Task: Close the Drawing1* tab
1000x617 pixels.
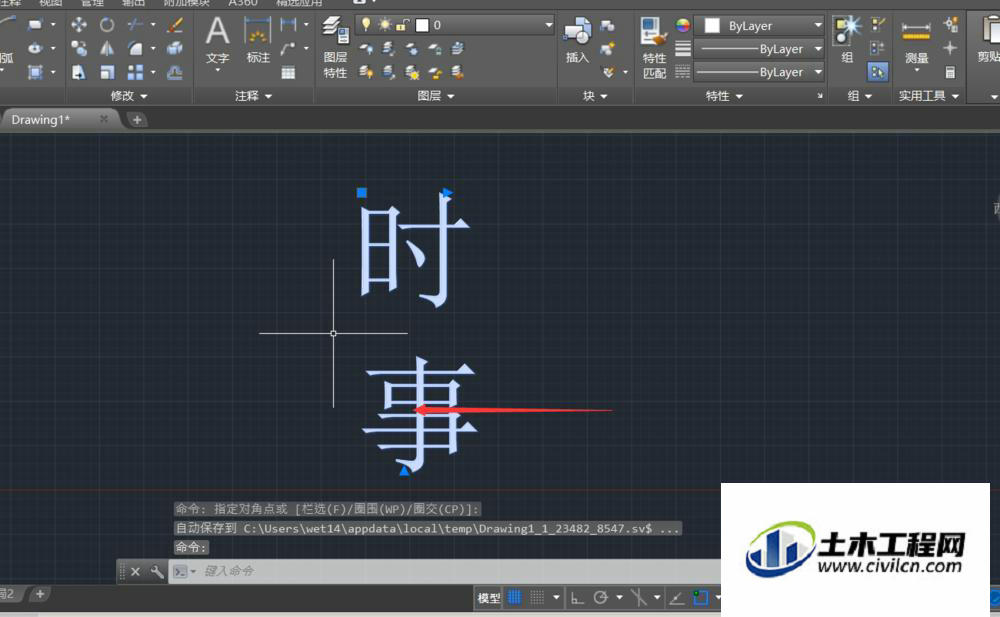Action: coord(104,119)
